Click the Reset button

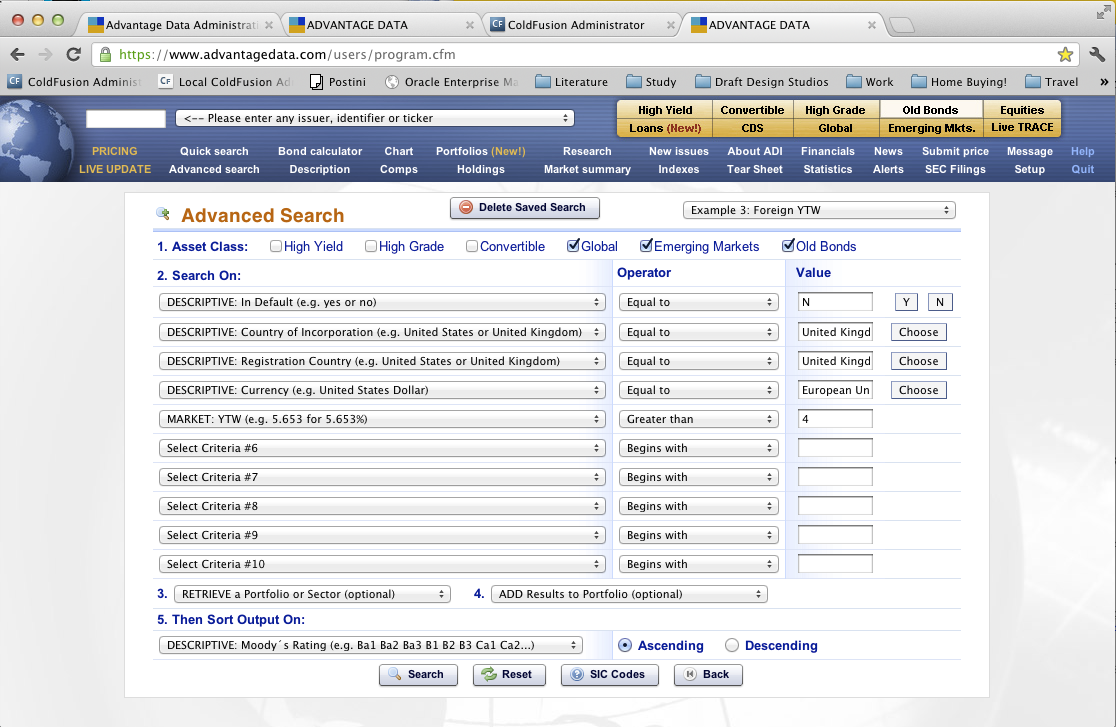click(509, 674)
